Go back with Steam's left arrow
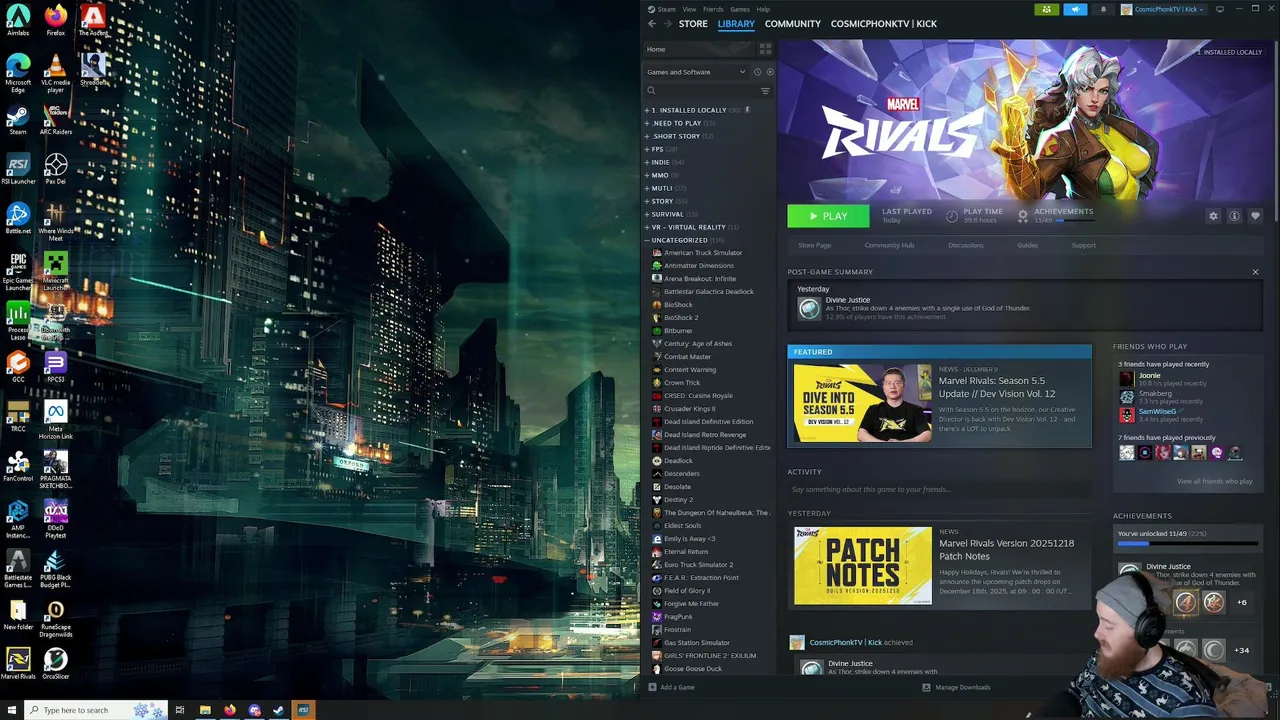This screenshot has height=720, width=1280. pyautogui.click(x=652, y=23)
